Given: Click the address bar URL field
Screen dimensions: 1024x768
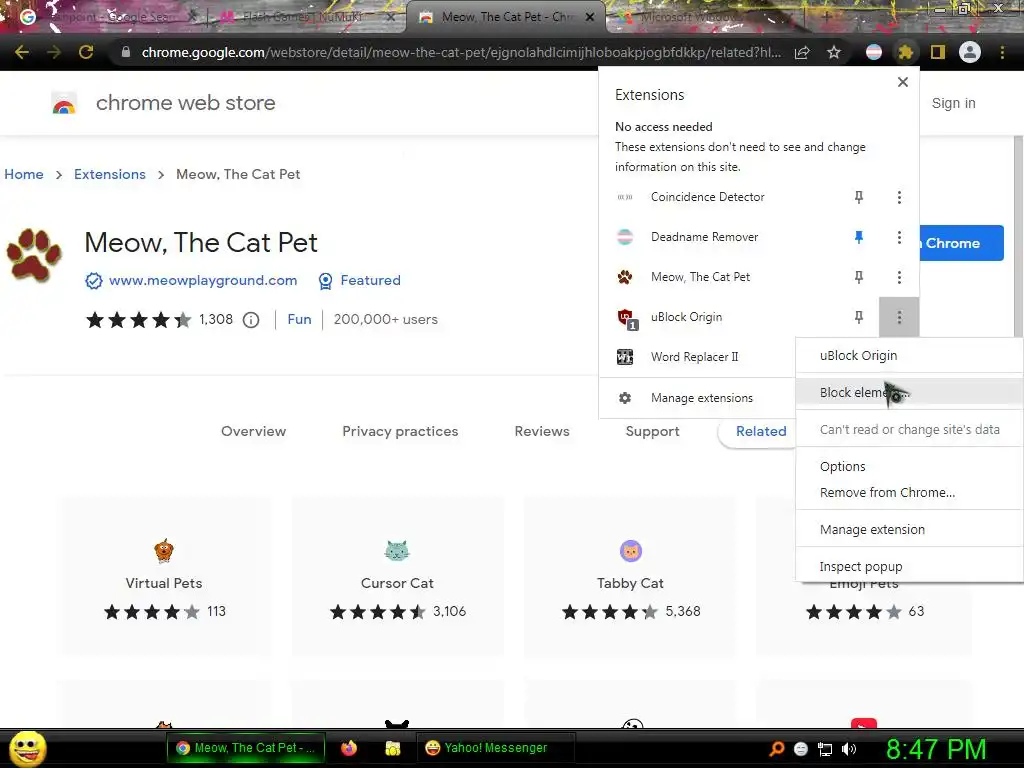Looking at the screenshot, I should coord(460,52).
